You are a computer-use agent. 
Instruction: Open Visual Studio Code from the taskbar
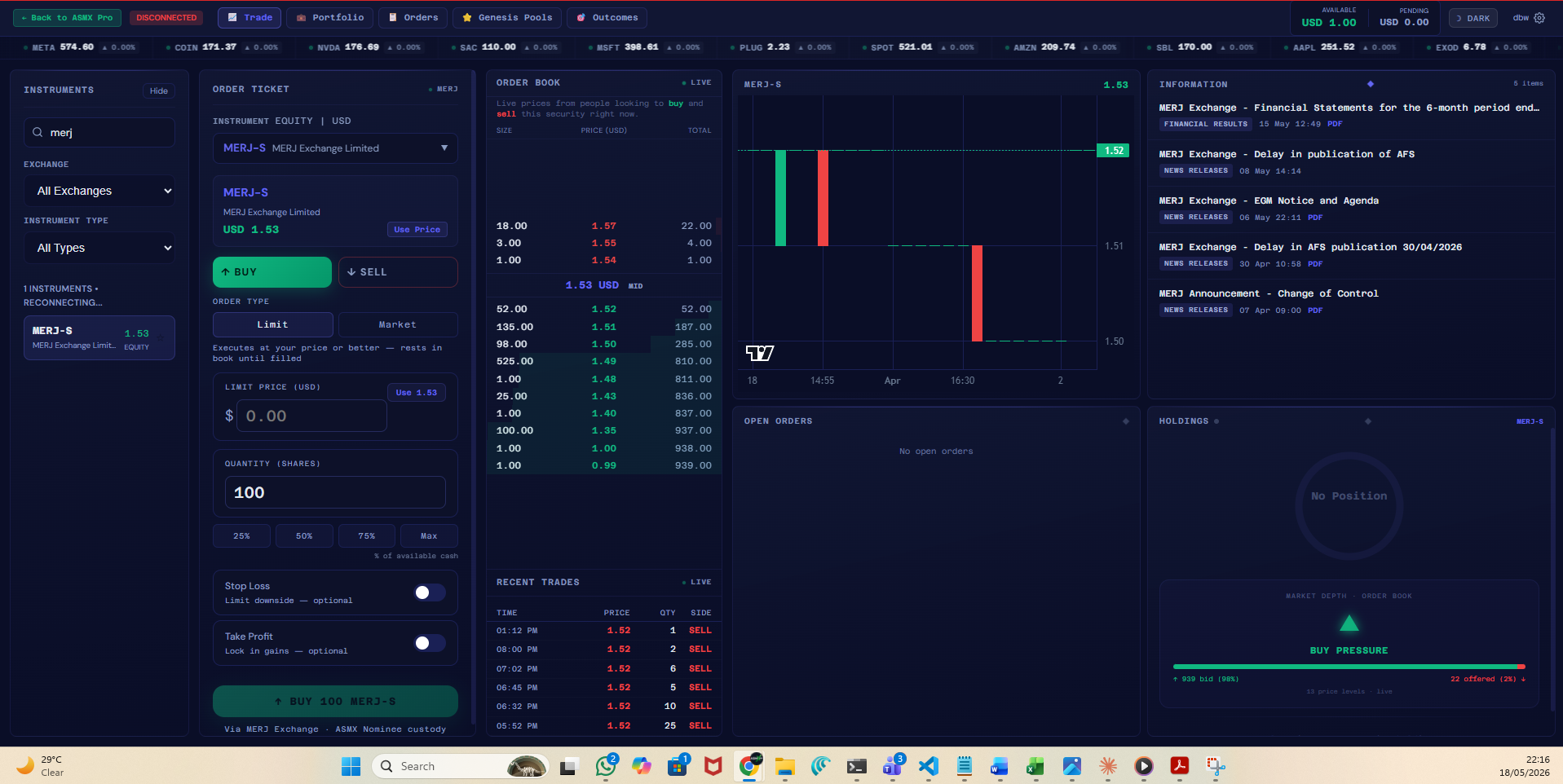point(929,766)
